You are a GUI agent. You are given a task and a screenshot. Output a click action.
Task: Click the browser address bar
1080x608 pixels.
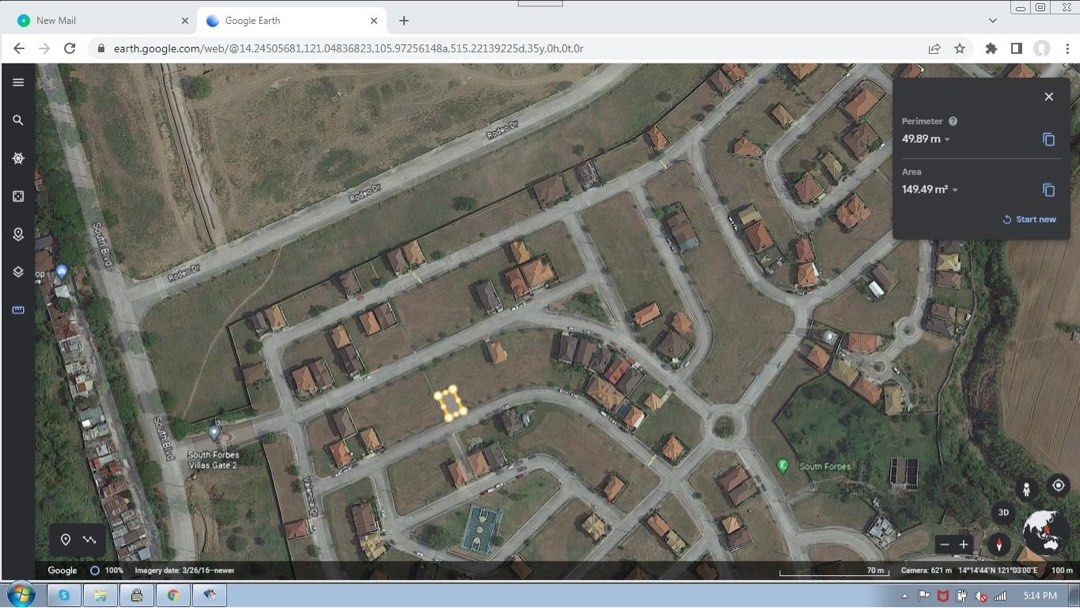(300, 47)
